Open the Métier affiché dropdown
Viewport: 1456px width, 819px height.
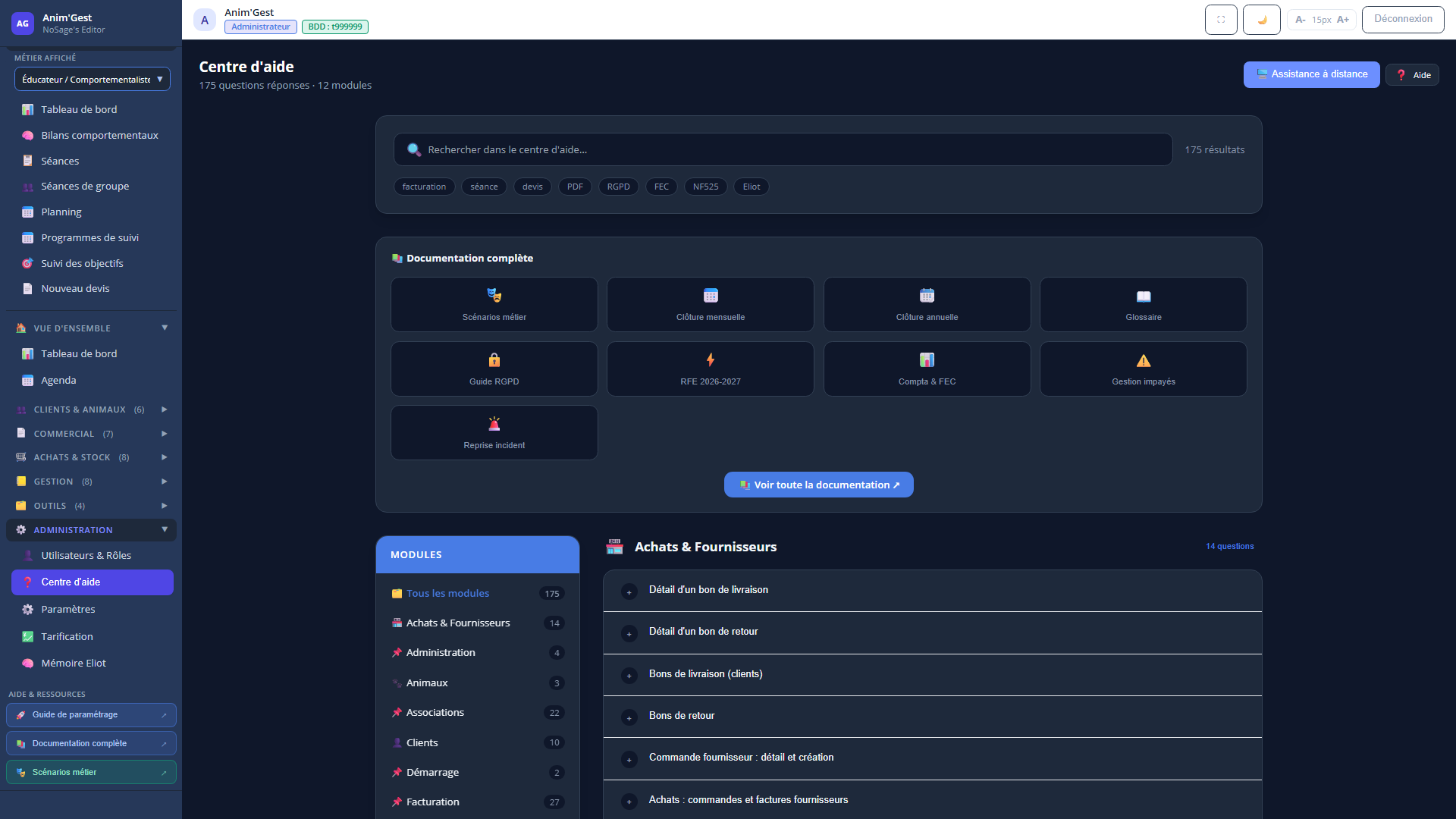93,79
